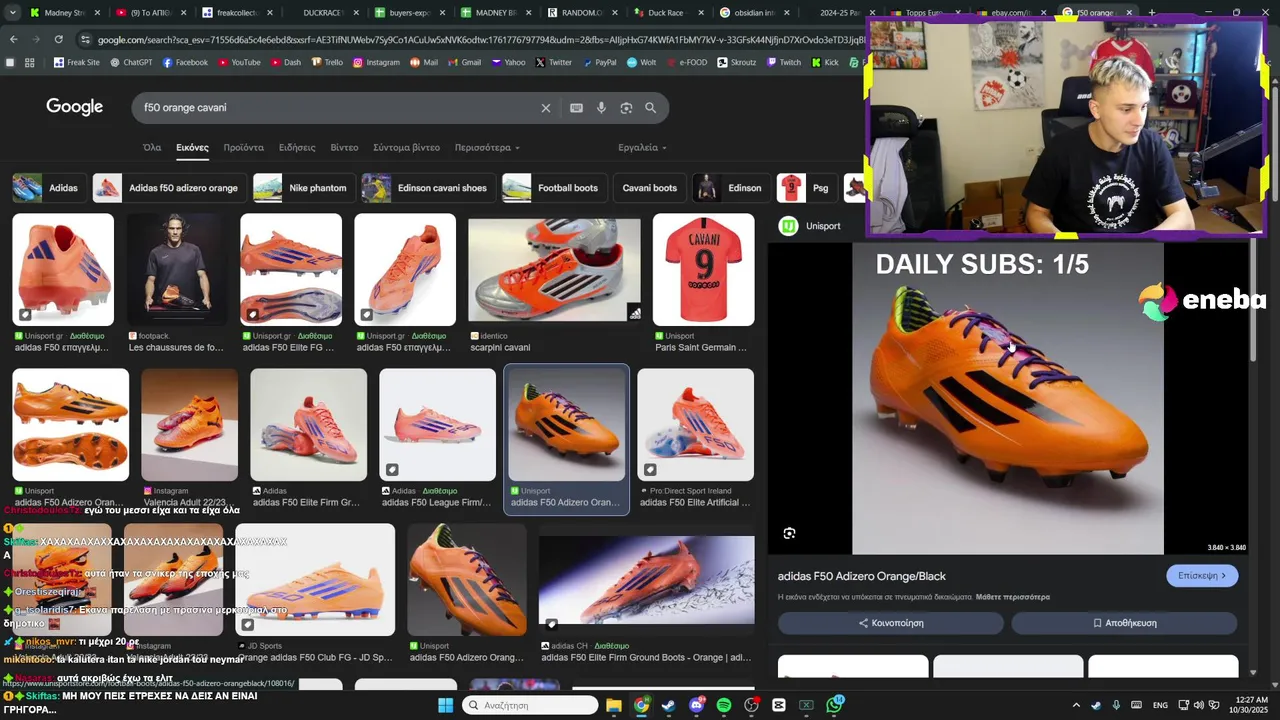Open the adidas F50 League Firm thumbnail

pos(437,425)
